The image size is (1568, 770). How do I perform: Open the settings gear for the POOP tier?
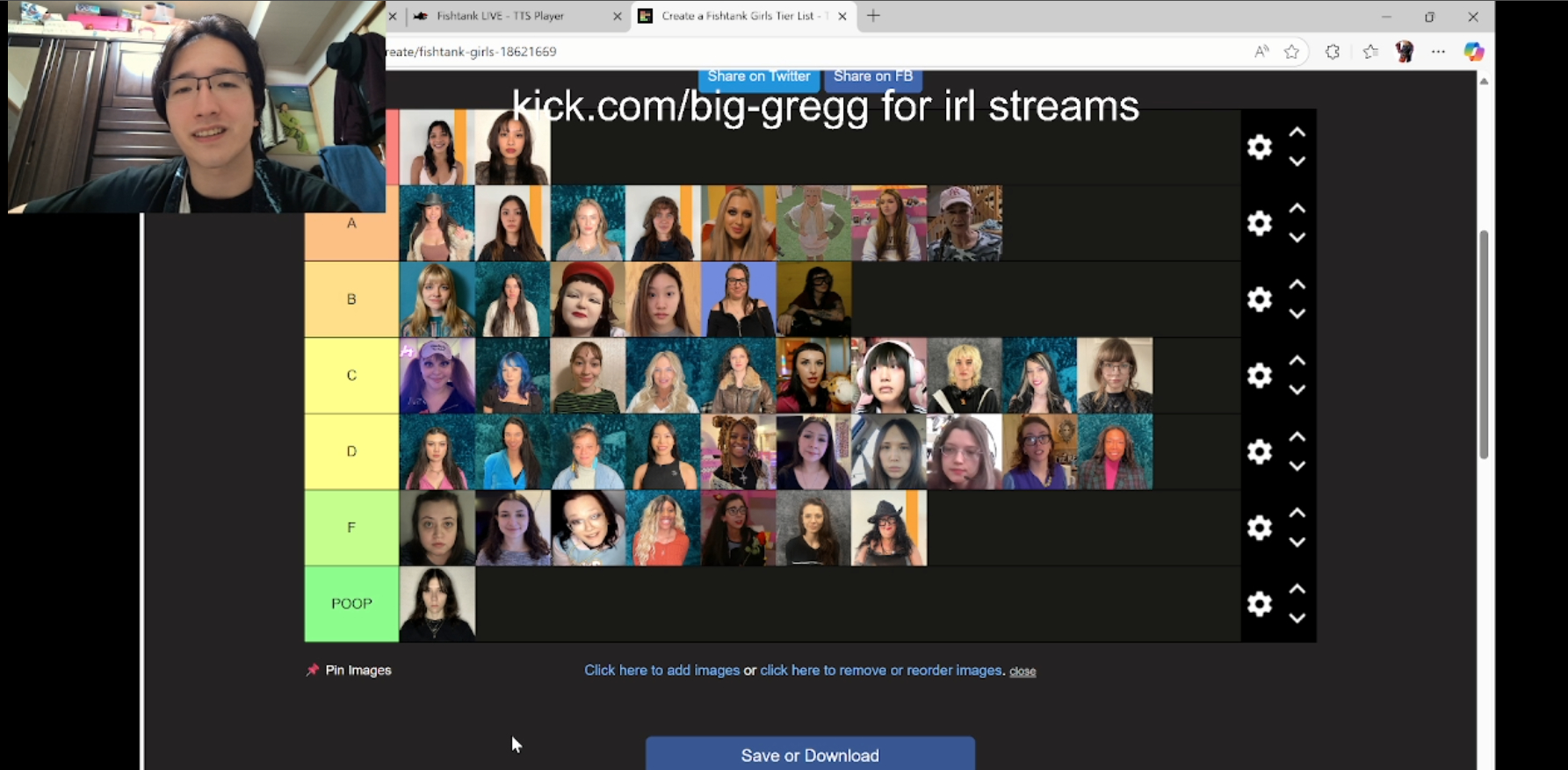click(1260, 604)
